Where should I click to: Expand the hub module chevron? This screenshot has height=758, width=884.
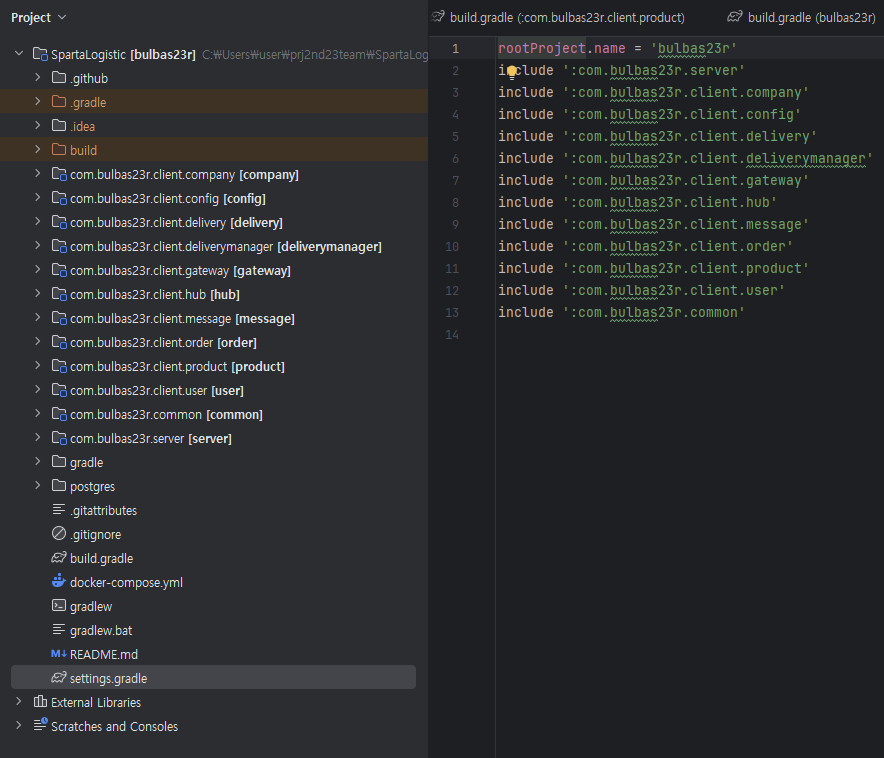point(38,293)
